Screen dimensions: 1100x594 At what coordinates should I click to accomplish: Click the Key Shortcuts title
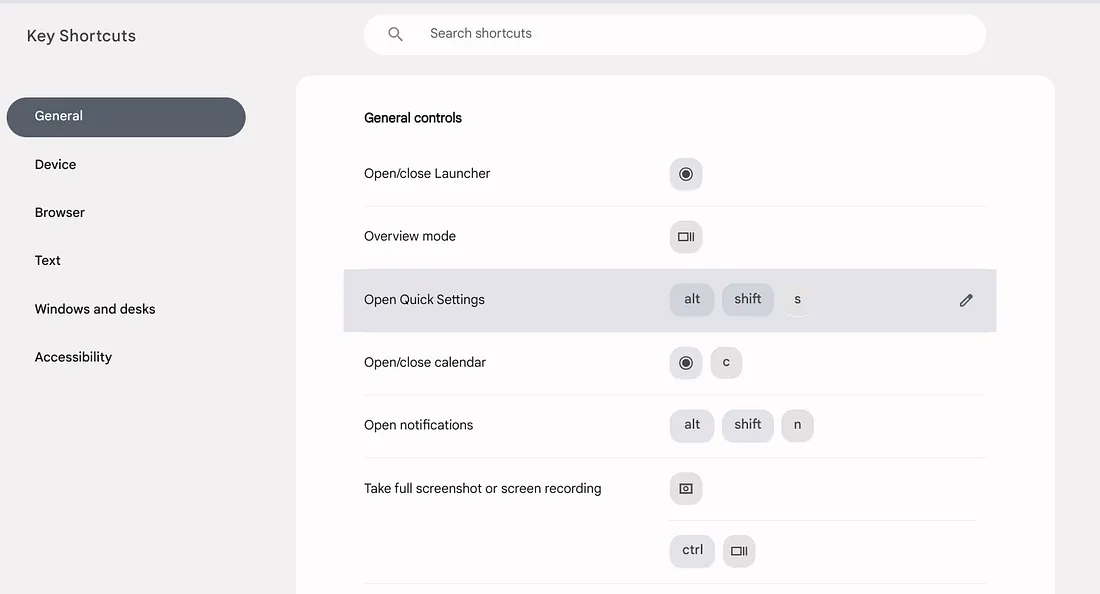tap(81, 36)
